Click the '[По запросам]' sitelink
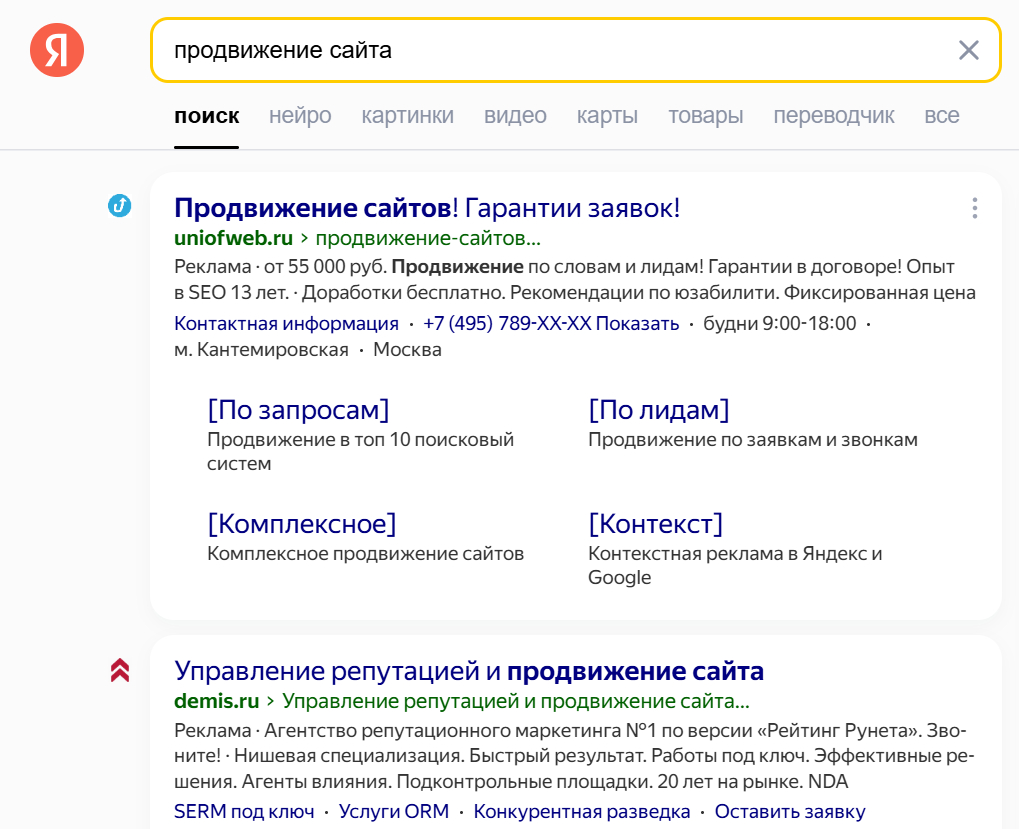This screenshot has width=1019, height=829. (x=298, y=410)
